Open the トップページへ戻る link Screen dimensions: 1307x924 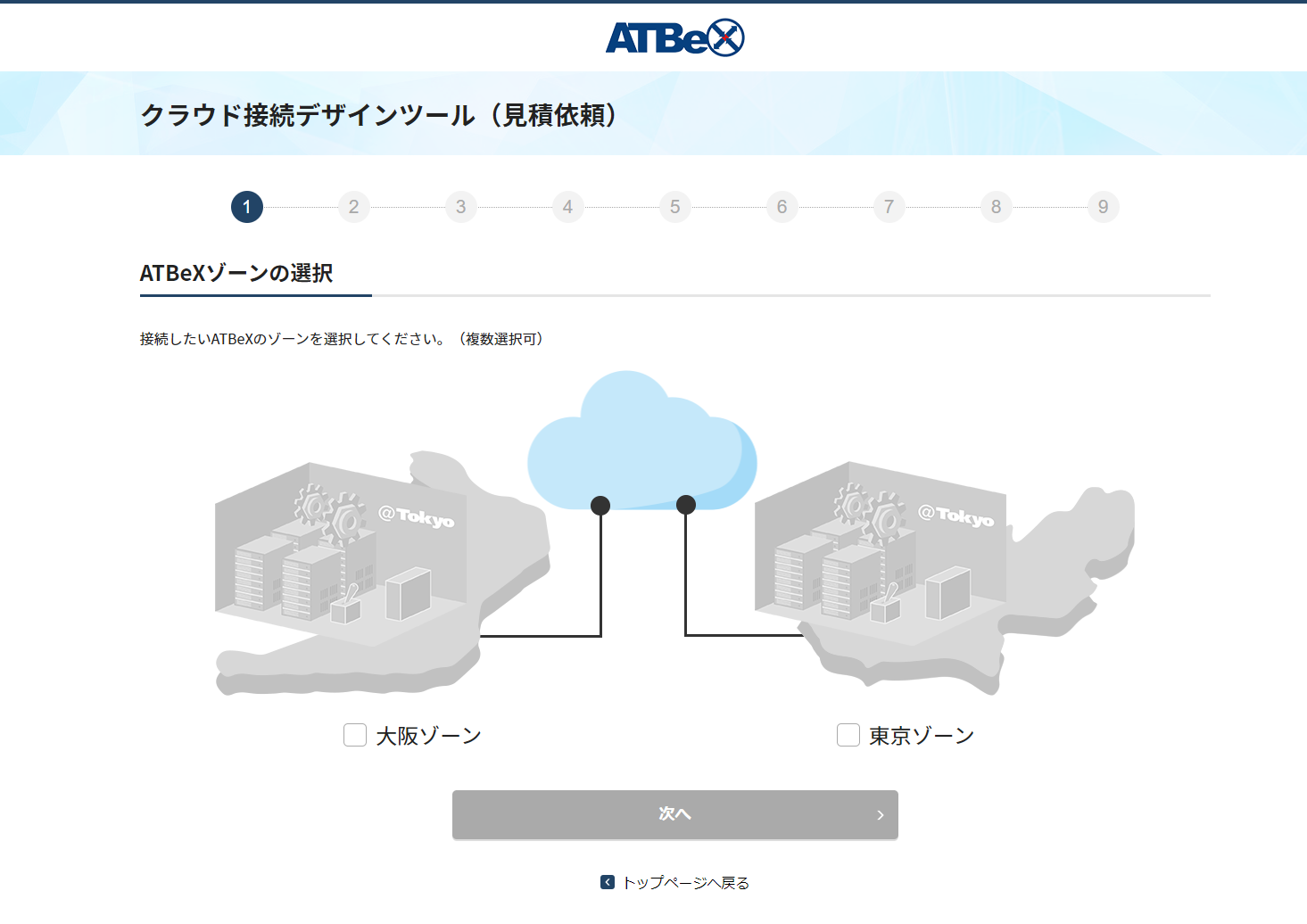coord(685,882)
